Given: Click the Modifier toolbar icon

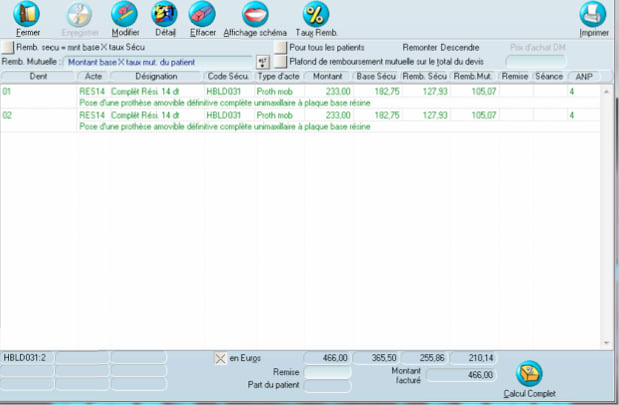Looking at the screenshot, I should [125, 15].
